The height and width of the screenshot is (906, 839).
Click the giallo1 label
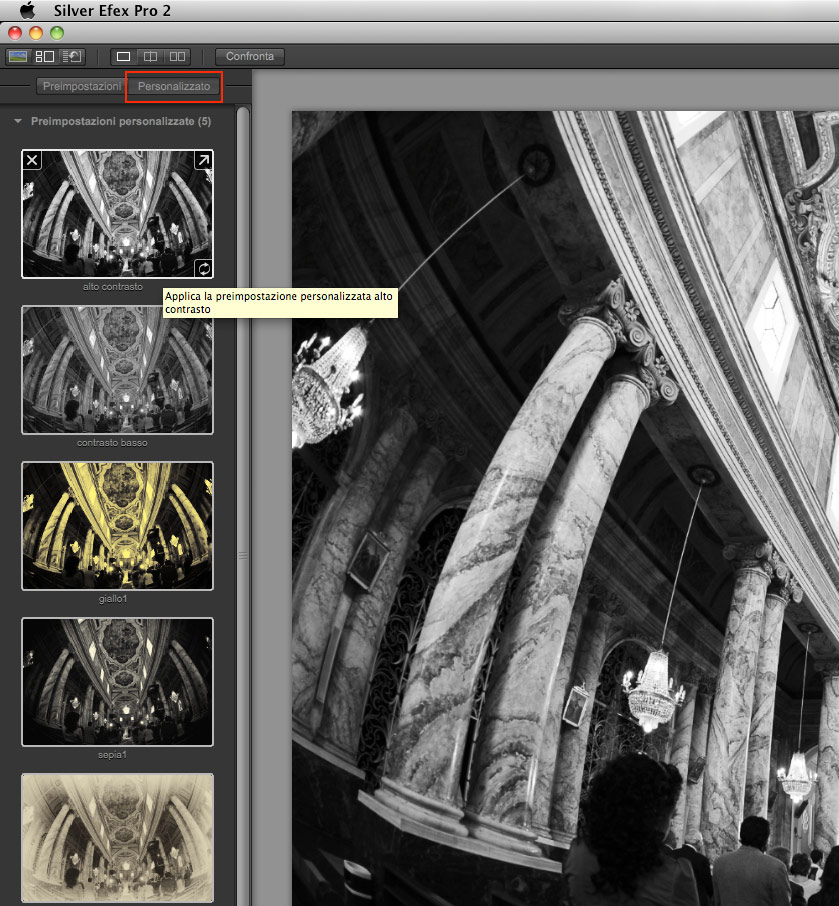point(113,599)
